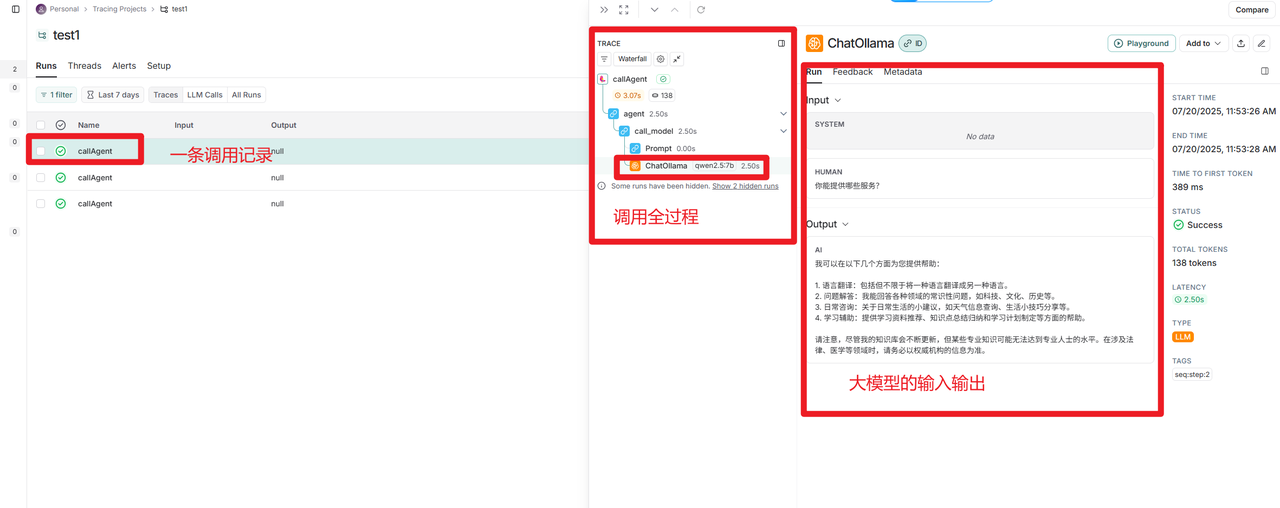Click the 138 token count badge

[662, 95]
